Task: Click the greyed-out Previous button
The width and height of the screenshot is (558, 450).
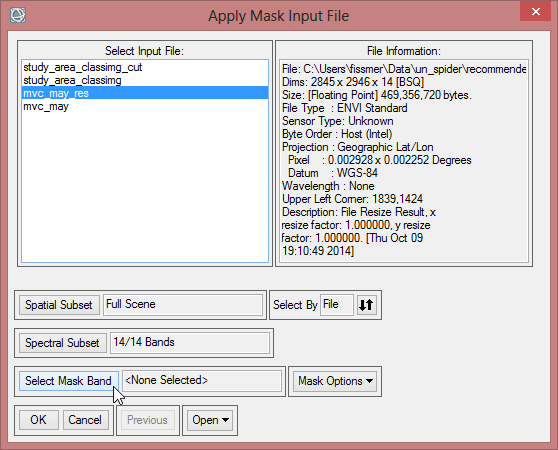Action: (x=148, y=420)
